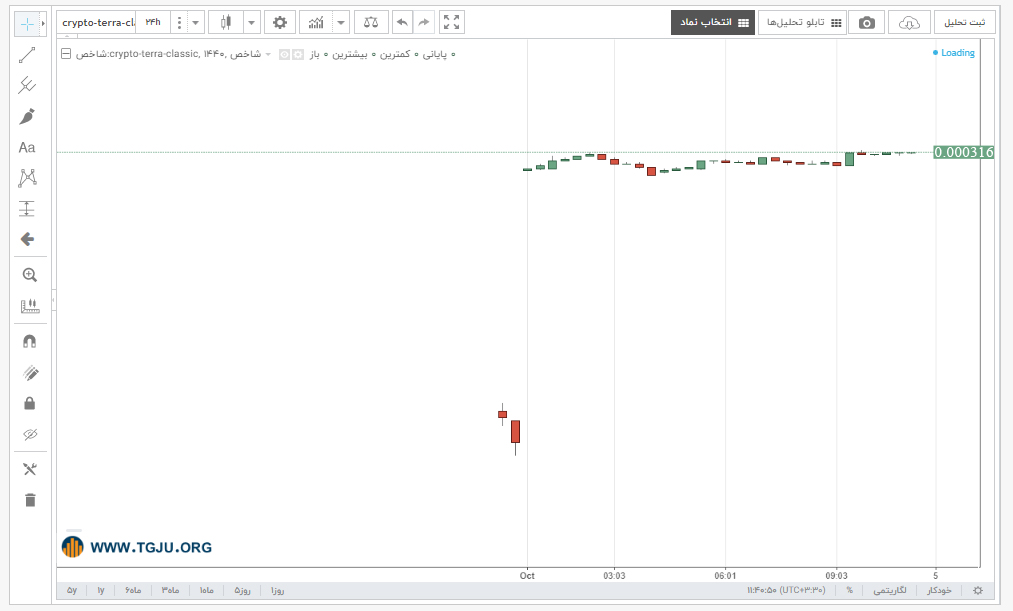Viewport: 1013px width, 611px height.
Task: Collapse the chart legend with minus box
Action: (x=66, y=54)
